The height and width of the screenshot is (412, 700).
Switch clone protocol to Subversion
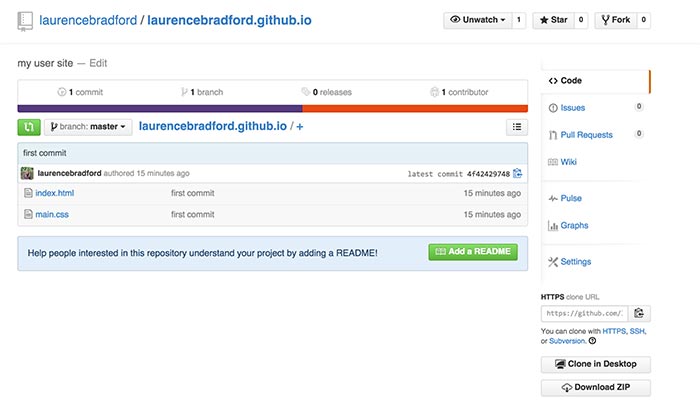coord(567,341)
